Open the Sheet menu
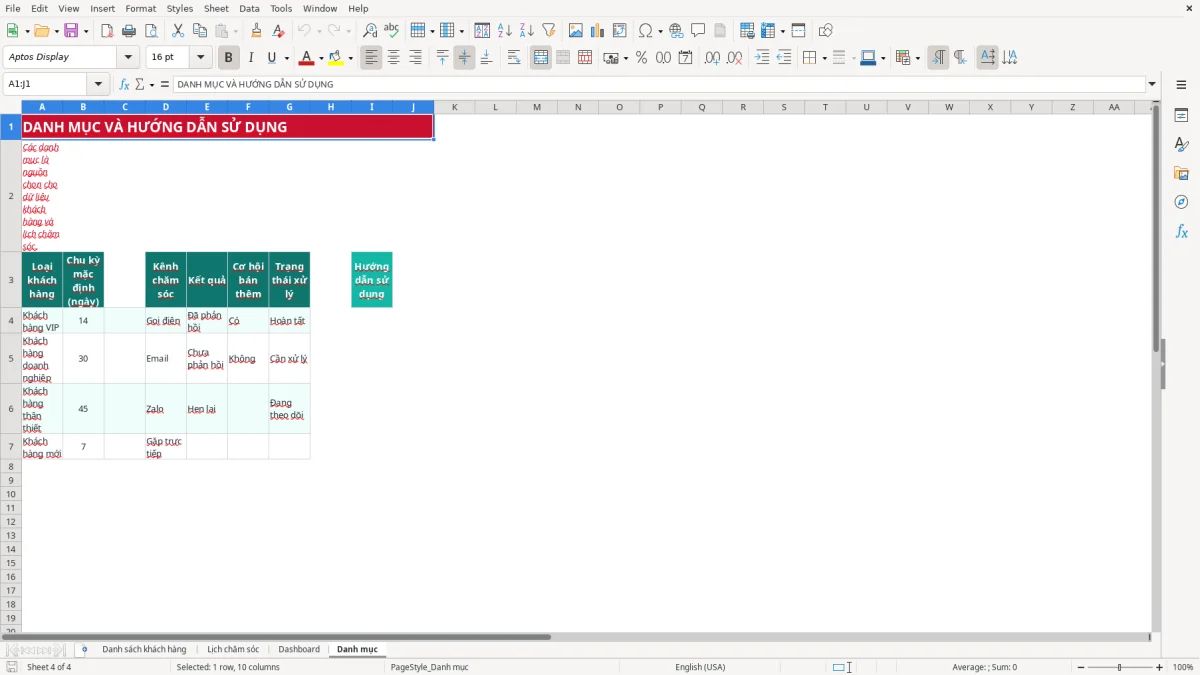This screenshot has width=1200, height=675. (216, 8)
